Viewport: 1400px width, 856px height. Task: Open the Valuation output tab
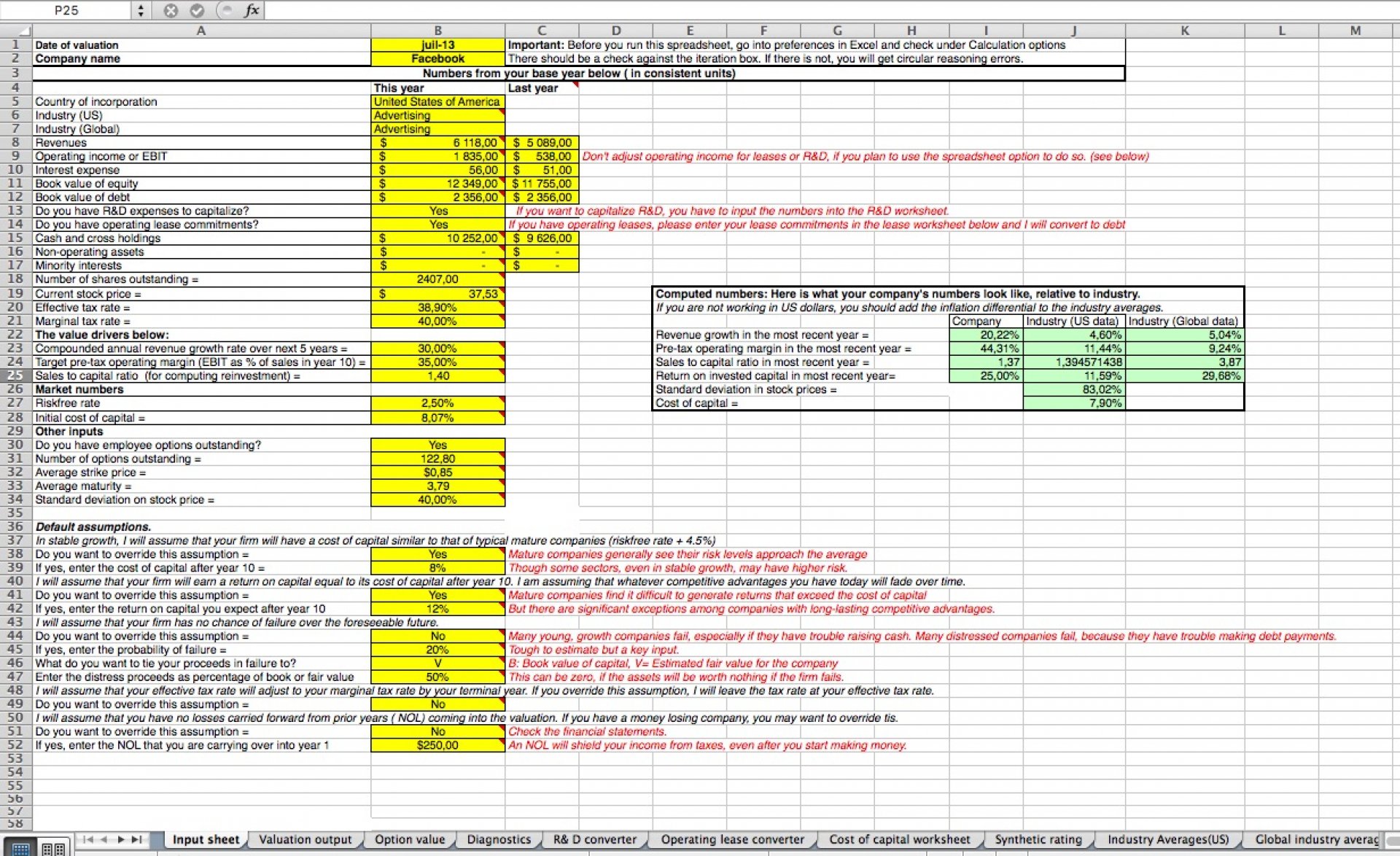click(x=305, y=839)
